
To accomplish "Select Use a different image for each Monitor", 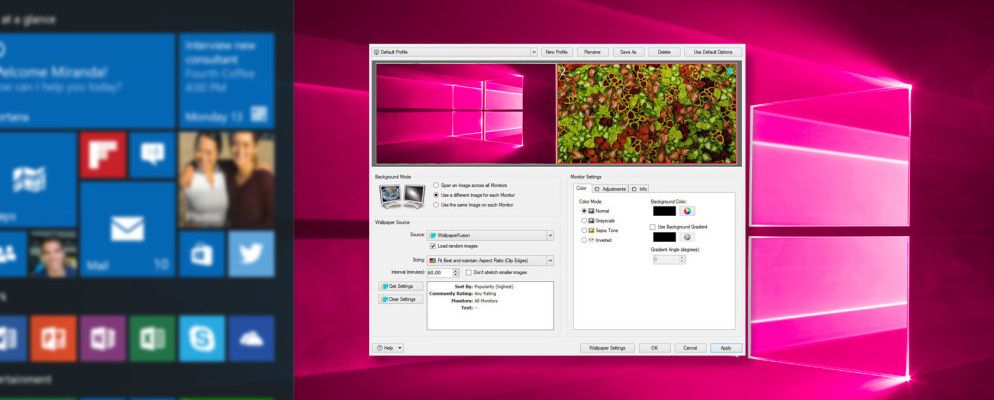I will pos(474,195).
